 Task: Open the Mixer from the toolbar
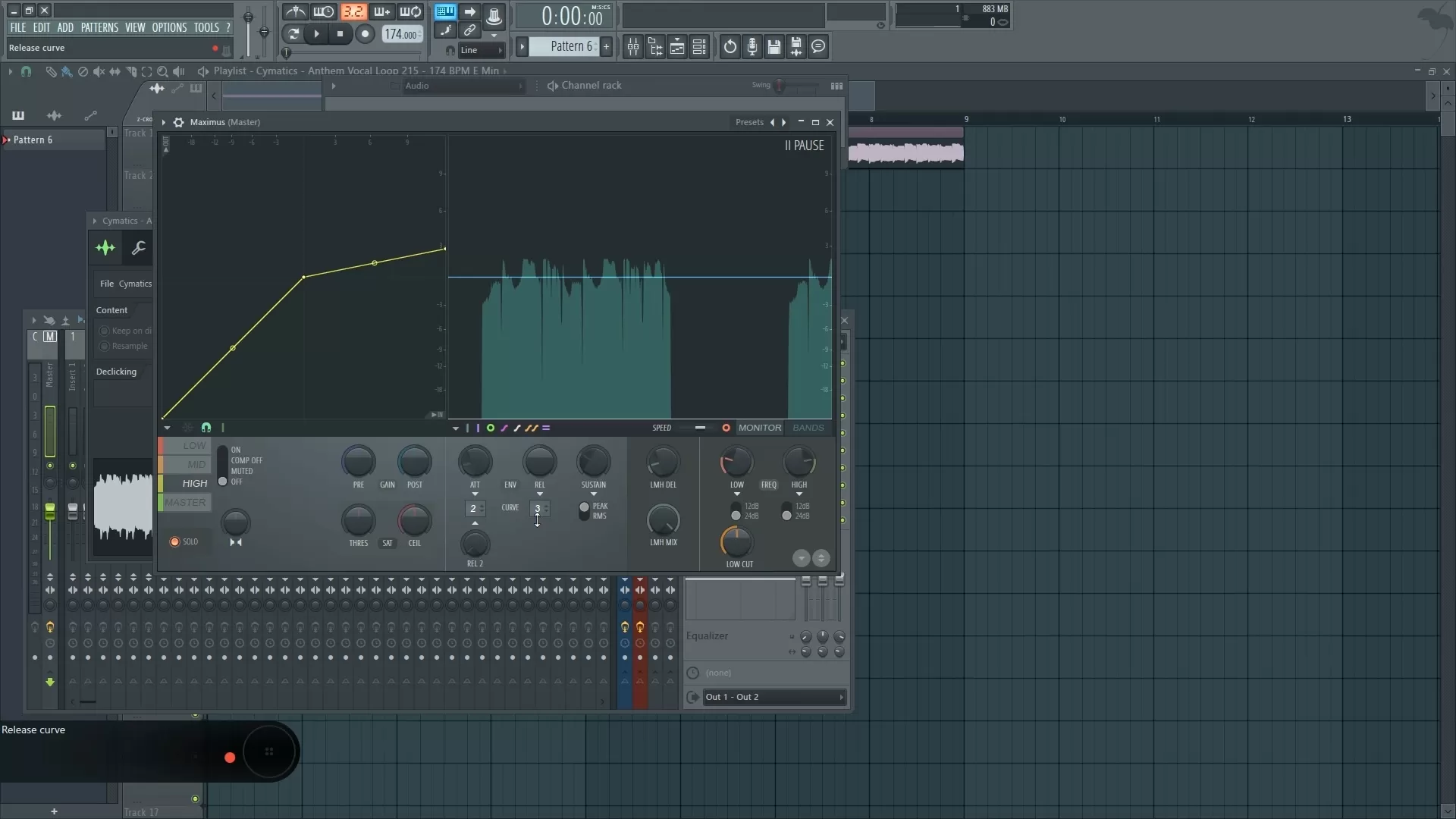[633, 46]
